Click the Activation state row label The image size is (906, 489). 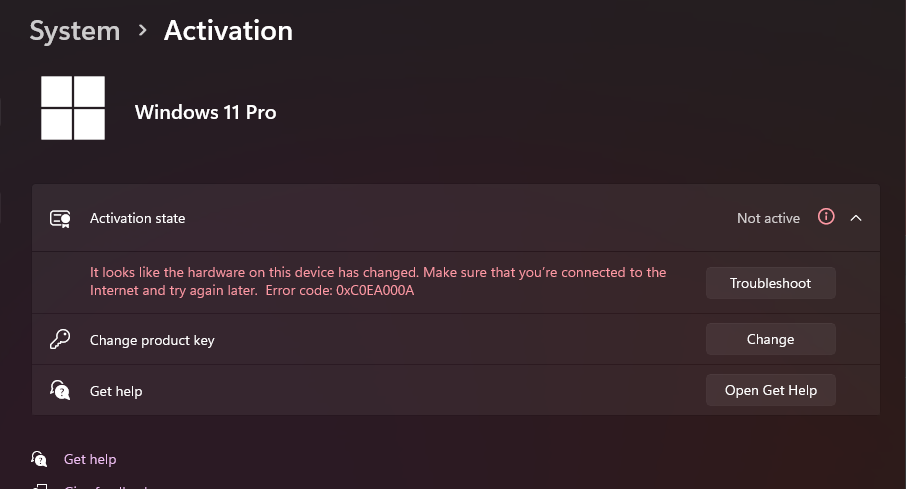(138, 218)
